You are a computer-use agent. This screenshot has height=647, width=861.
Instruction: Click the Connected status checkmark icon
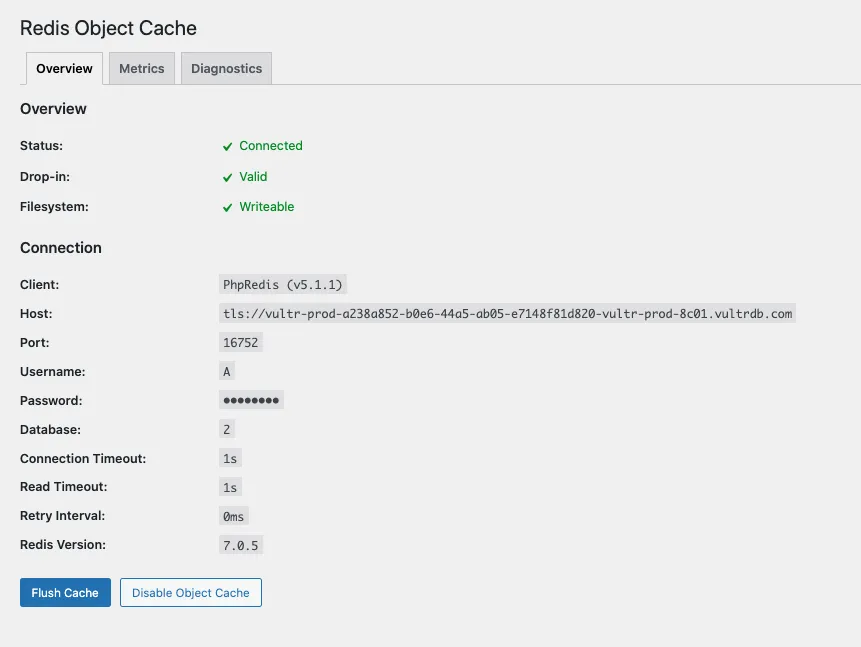click(x=227, y=147)
